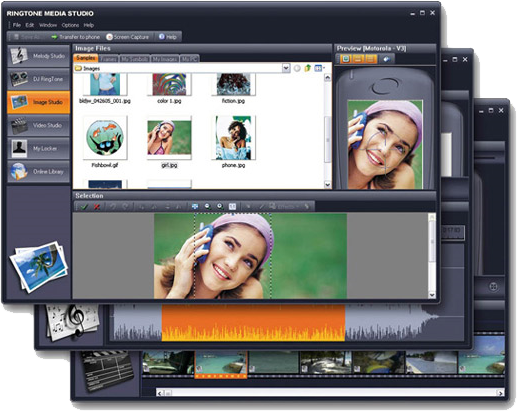
Task: Open the Options menu
Action: pos(70,25)
